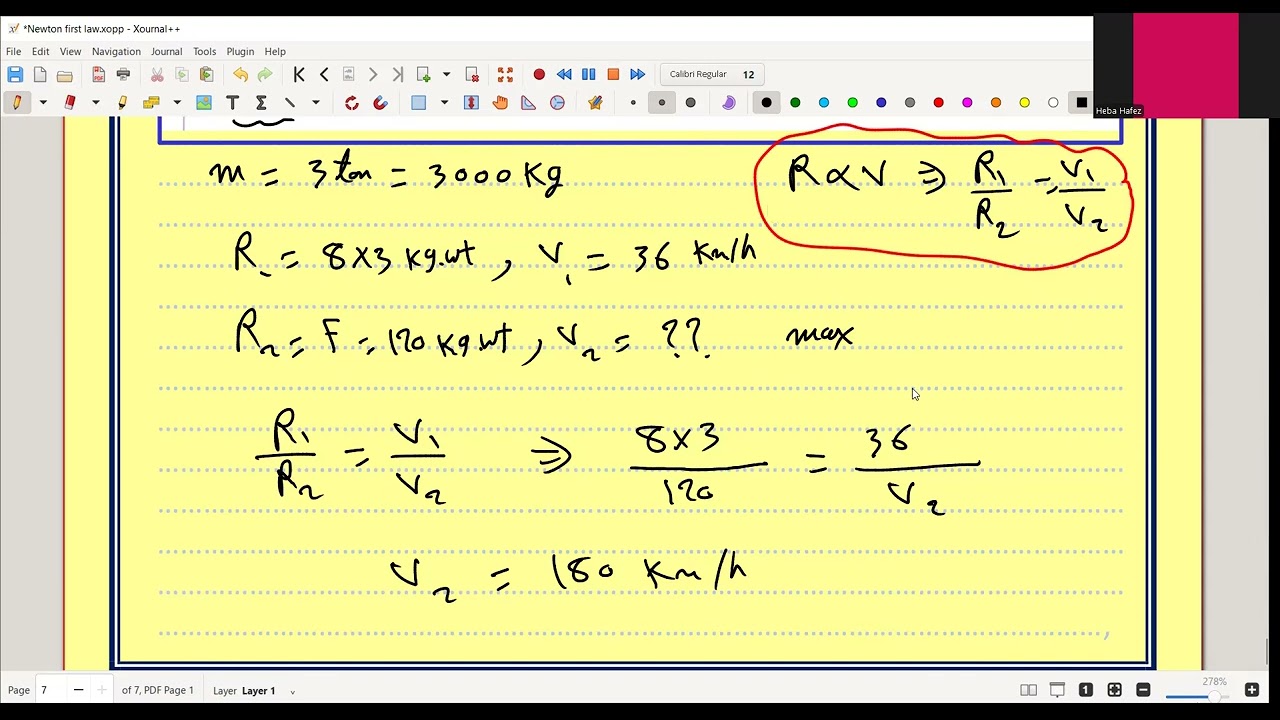Open pen options dropdown arrow

[x=43, y=102]
